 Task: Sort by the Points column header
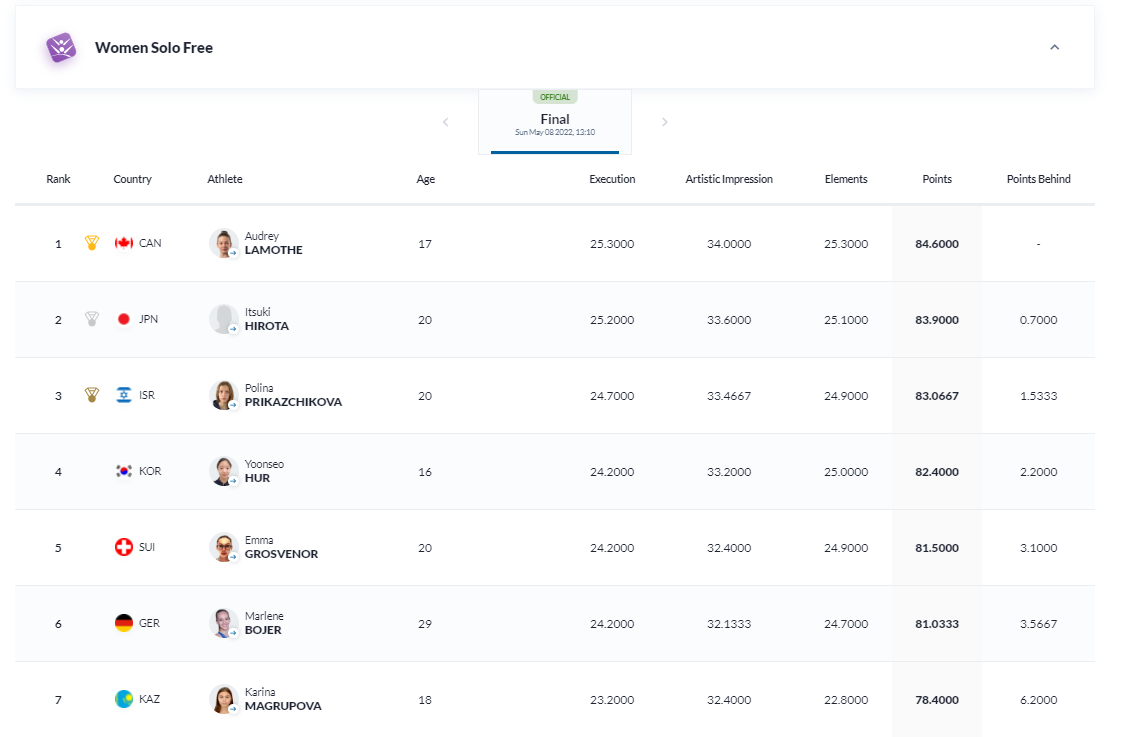pos(937,179)
